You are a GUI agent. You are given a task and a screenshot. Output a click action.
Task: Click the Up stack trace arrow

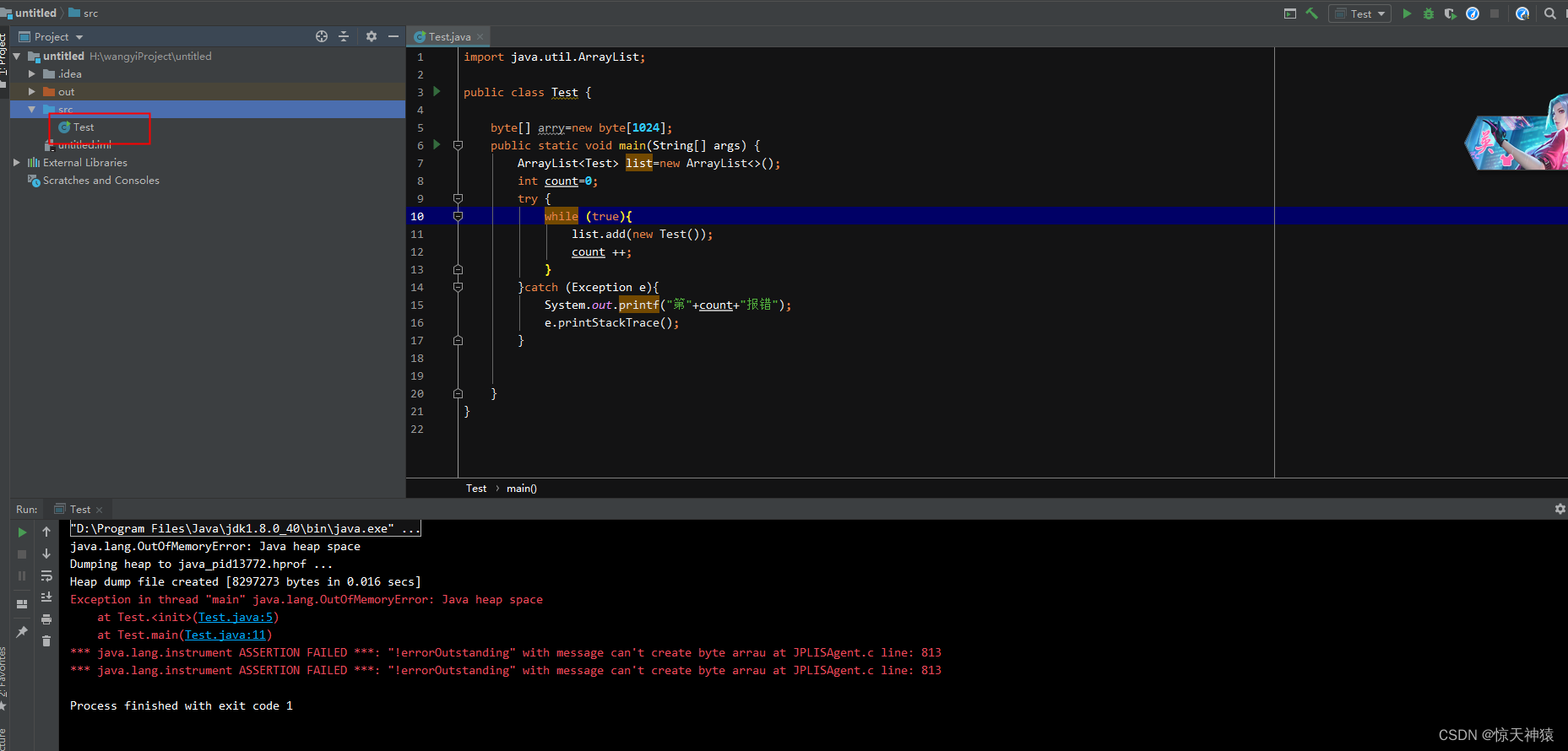(46, 532)
